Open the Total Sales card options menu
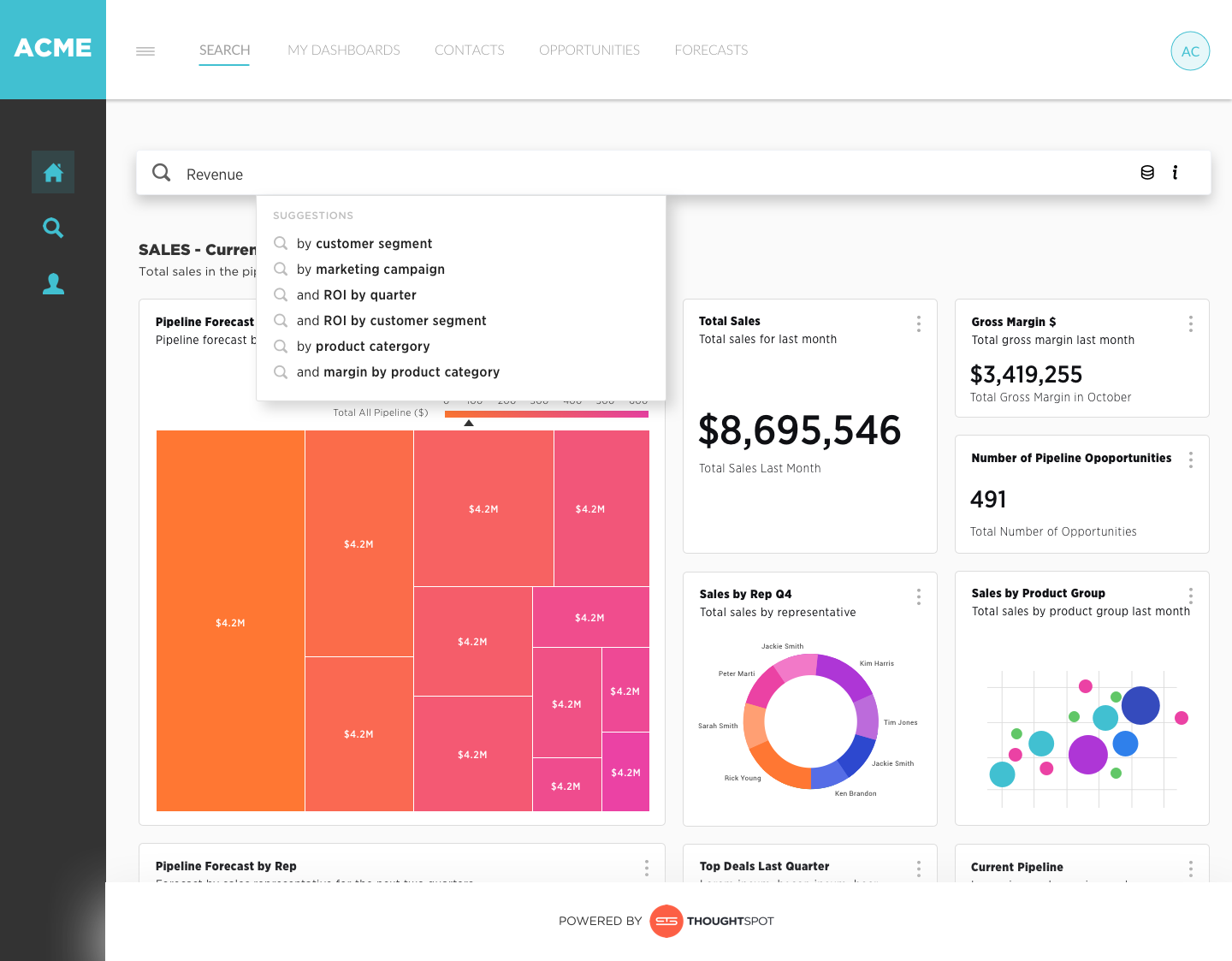This screenshot has height=961, width=1232. tap(919, 323)
